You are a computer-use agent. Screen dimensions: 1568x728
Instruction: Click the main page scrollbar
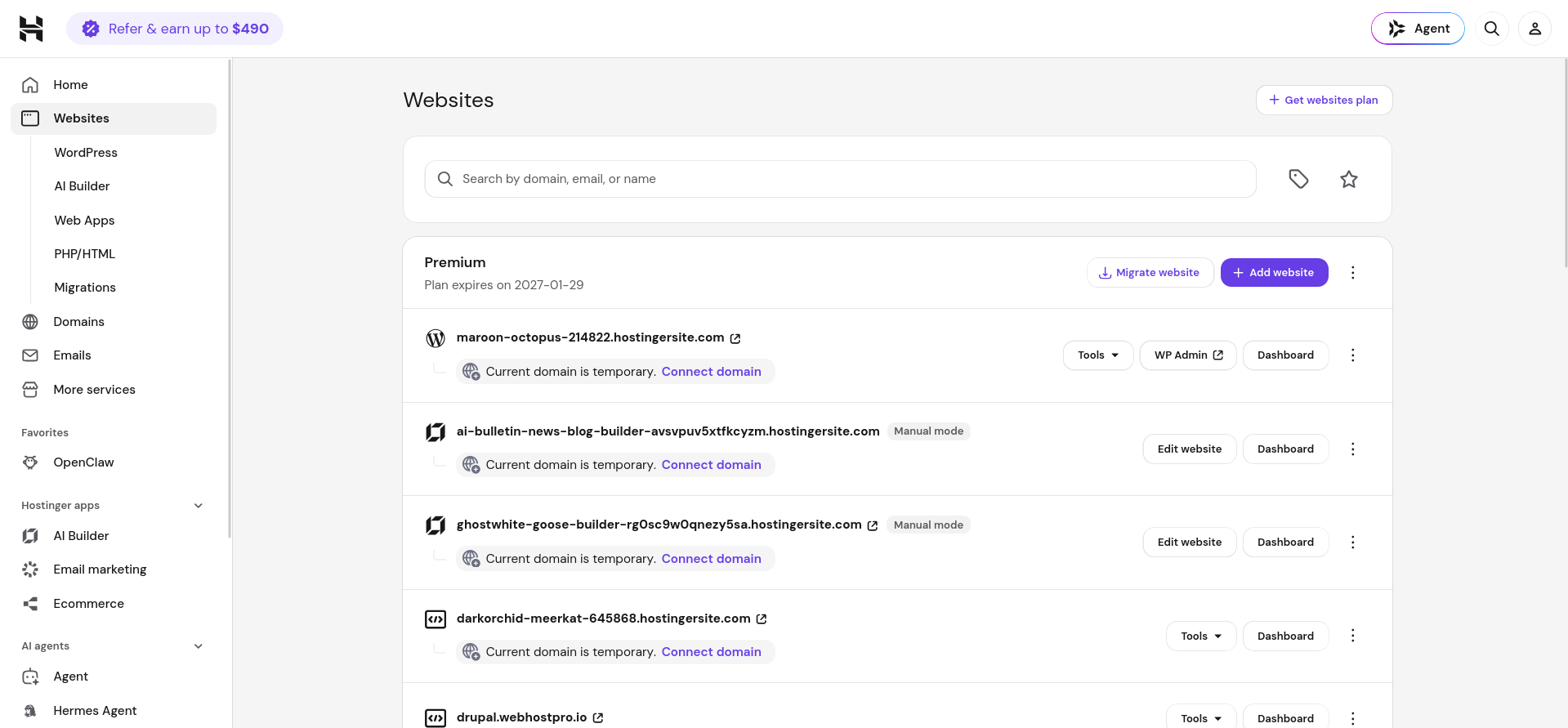pyautogui.click(x=1565, y=163)
